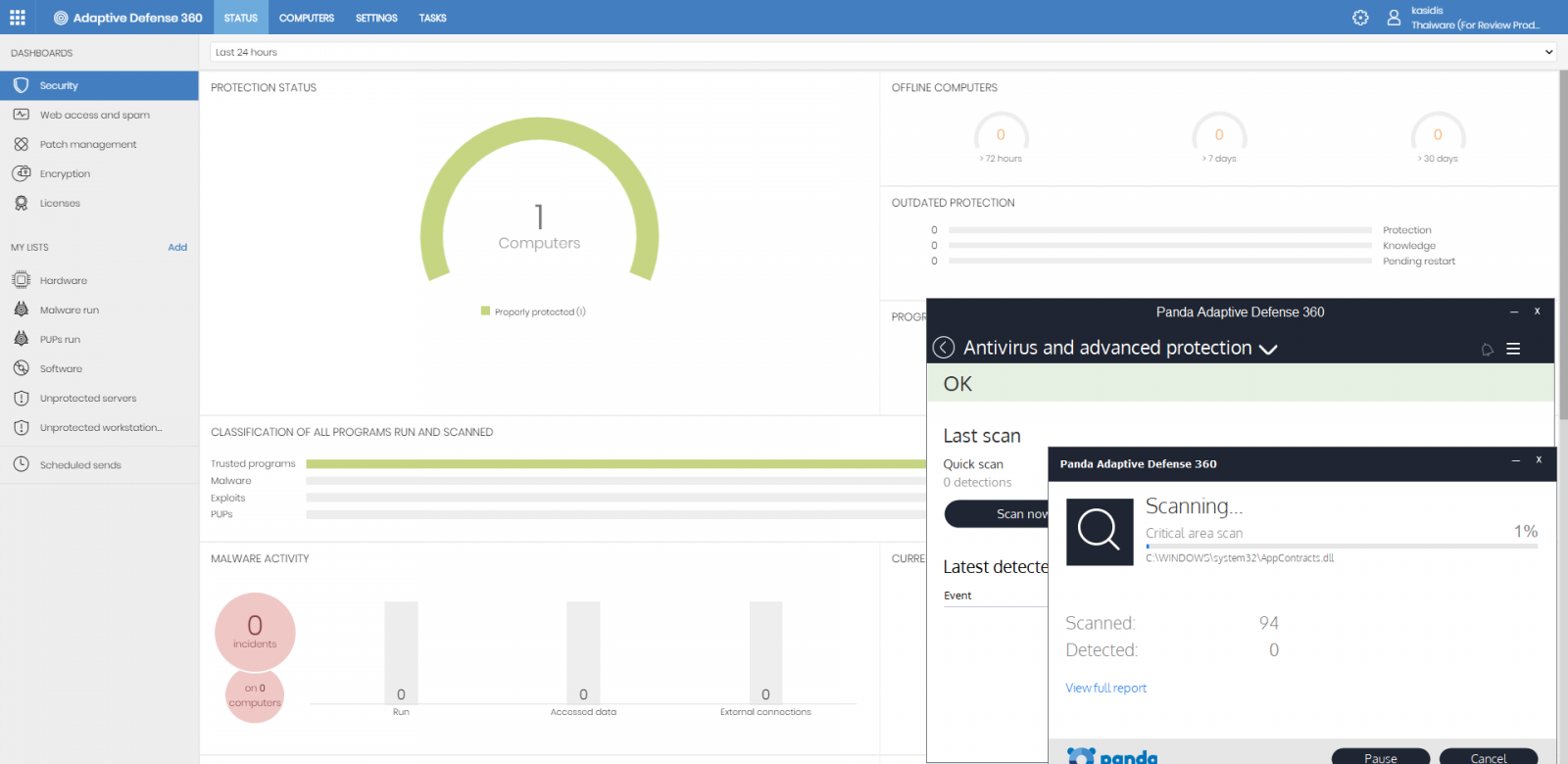Pause the running scan
This screenshot has height=764, width=1568.
point(1381,757)
